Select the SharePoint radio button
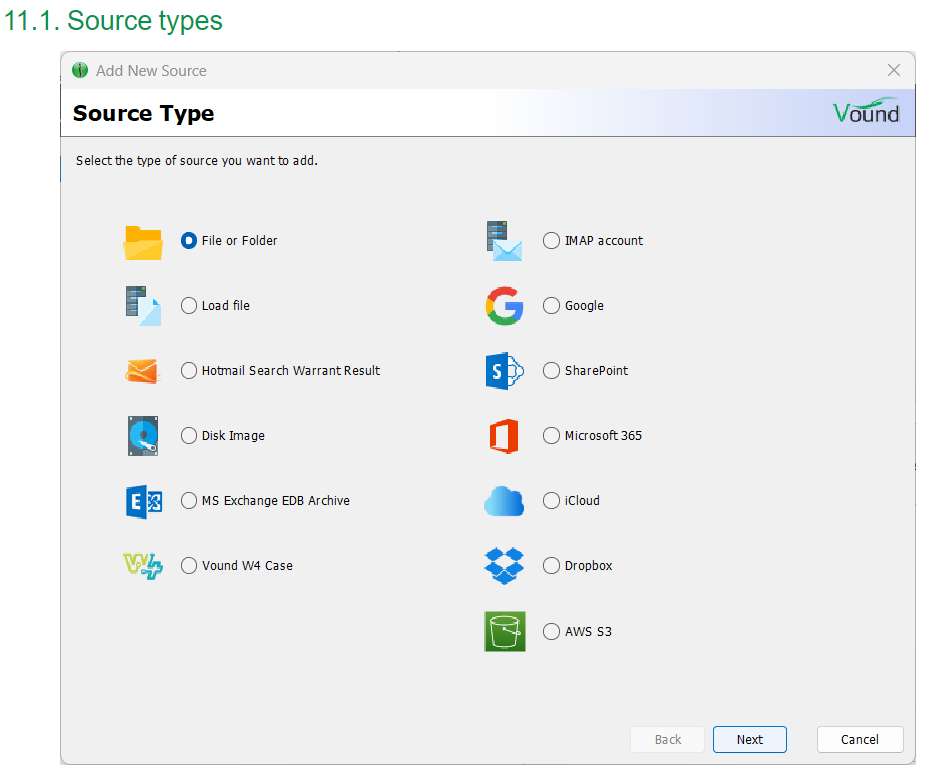 click(x=551, y=370)
